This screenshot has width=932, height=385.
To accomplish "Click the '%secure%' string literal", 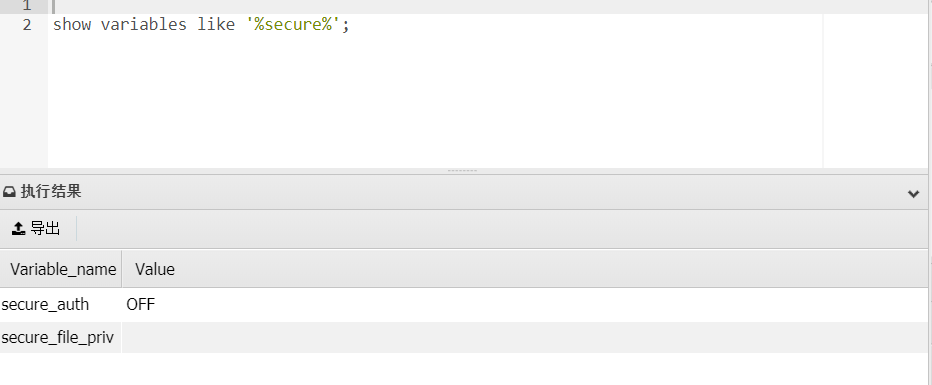I will 293,25.
